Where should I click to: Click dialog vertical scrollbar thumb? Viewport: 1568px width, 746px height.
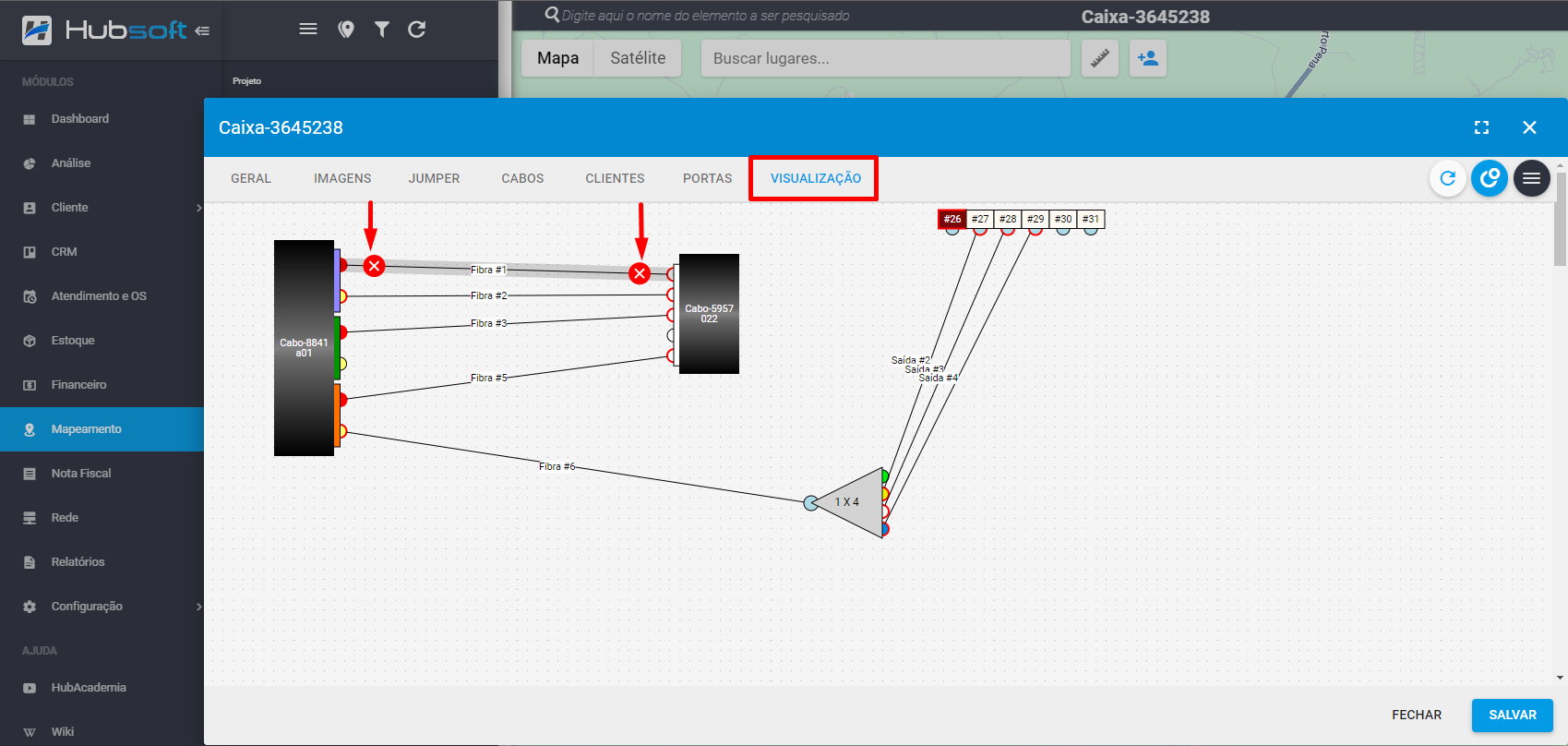tap(1561, 218)
